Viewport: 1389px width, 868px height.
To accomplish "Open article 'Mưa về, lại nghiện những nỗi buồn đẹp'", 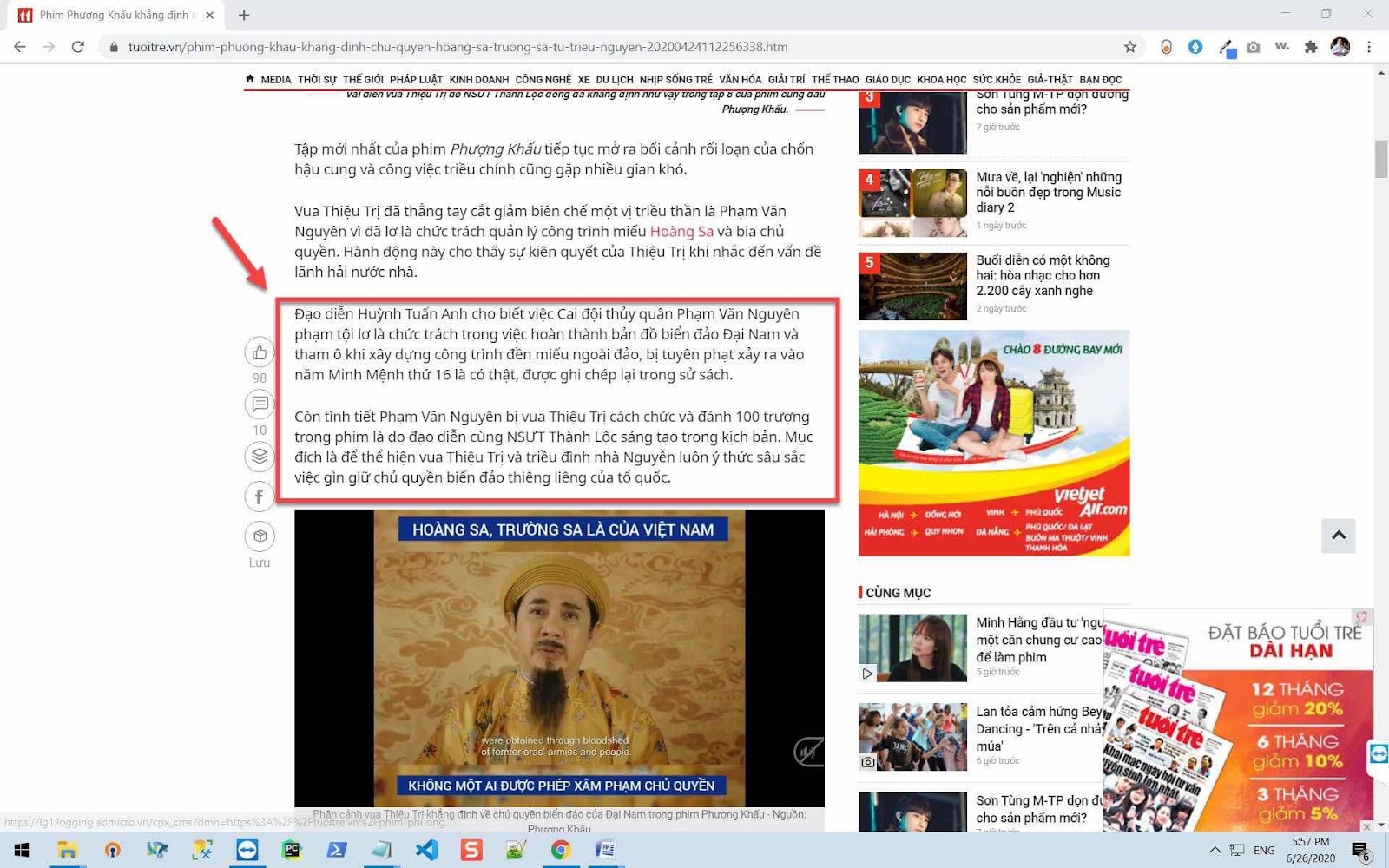I will [1048, 192].
